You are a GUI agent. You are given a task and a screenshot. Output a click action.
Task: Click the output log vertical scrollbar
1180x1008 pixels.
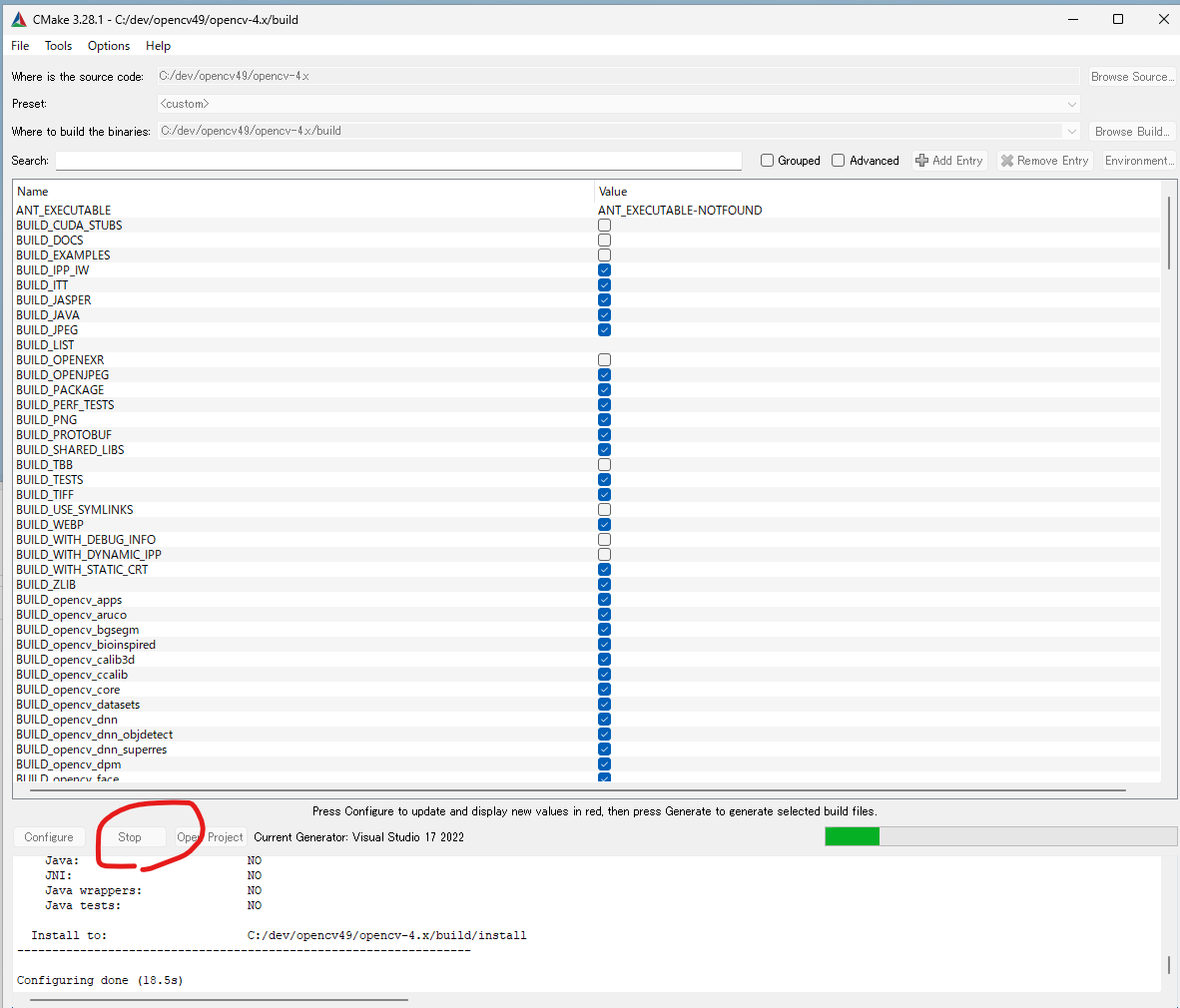pyautogui.click(x=1168, y=964)
